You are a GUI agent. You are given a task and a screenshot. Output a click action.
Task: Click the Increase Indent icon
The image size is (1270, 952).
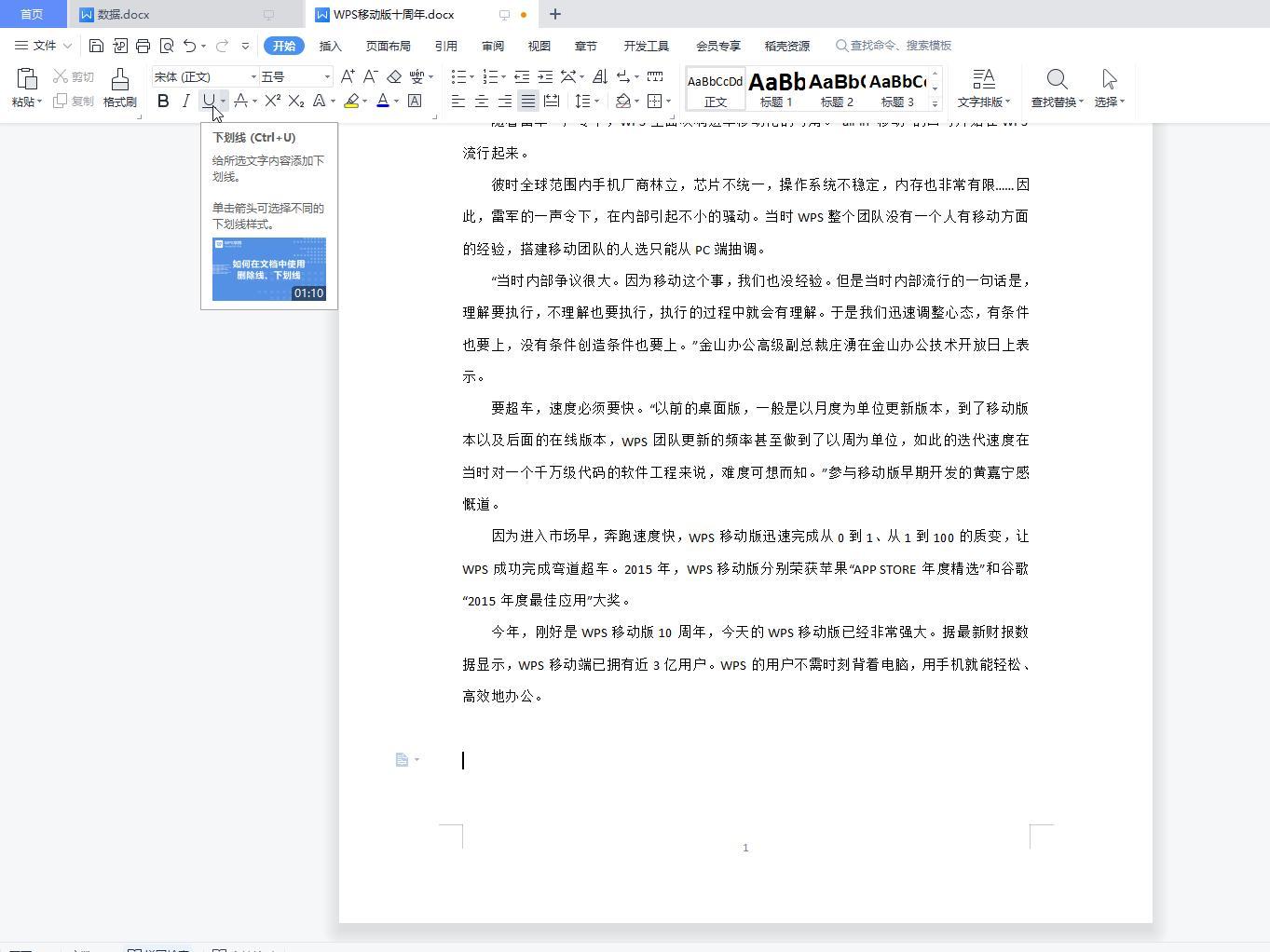[x=545, y=76]
